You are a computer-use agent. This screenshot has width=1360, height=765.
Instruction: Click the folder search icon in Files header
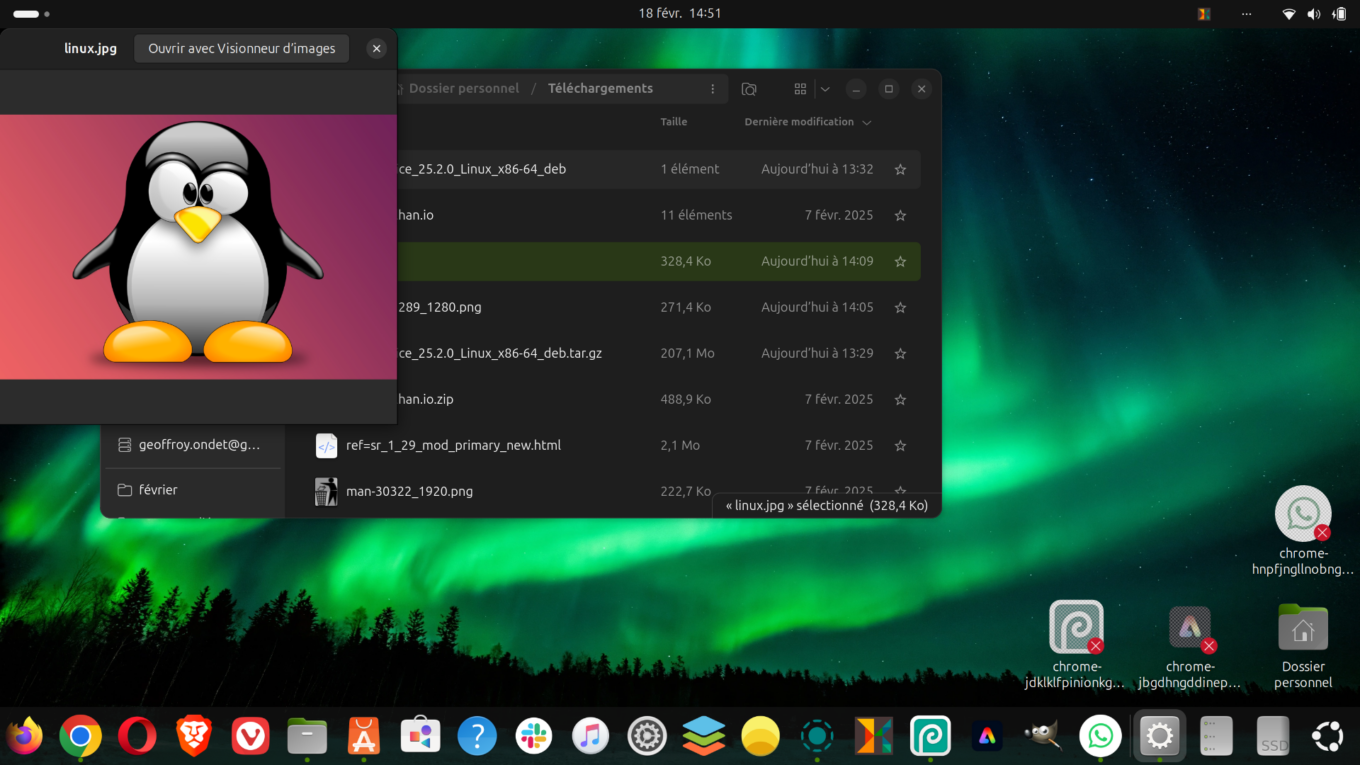click(749, 89)
